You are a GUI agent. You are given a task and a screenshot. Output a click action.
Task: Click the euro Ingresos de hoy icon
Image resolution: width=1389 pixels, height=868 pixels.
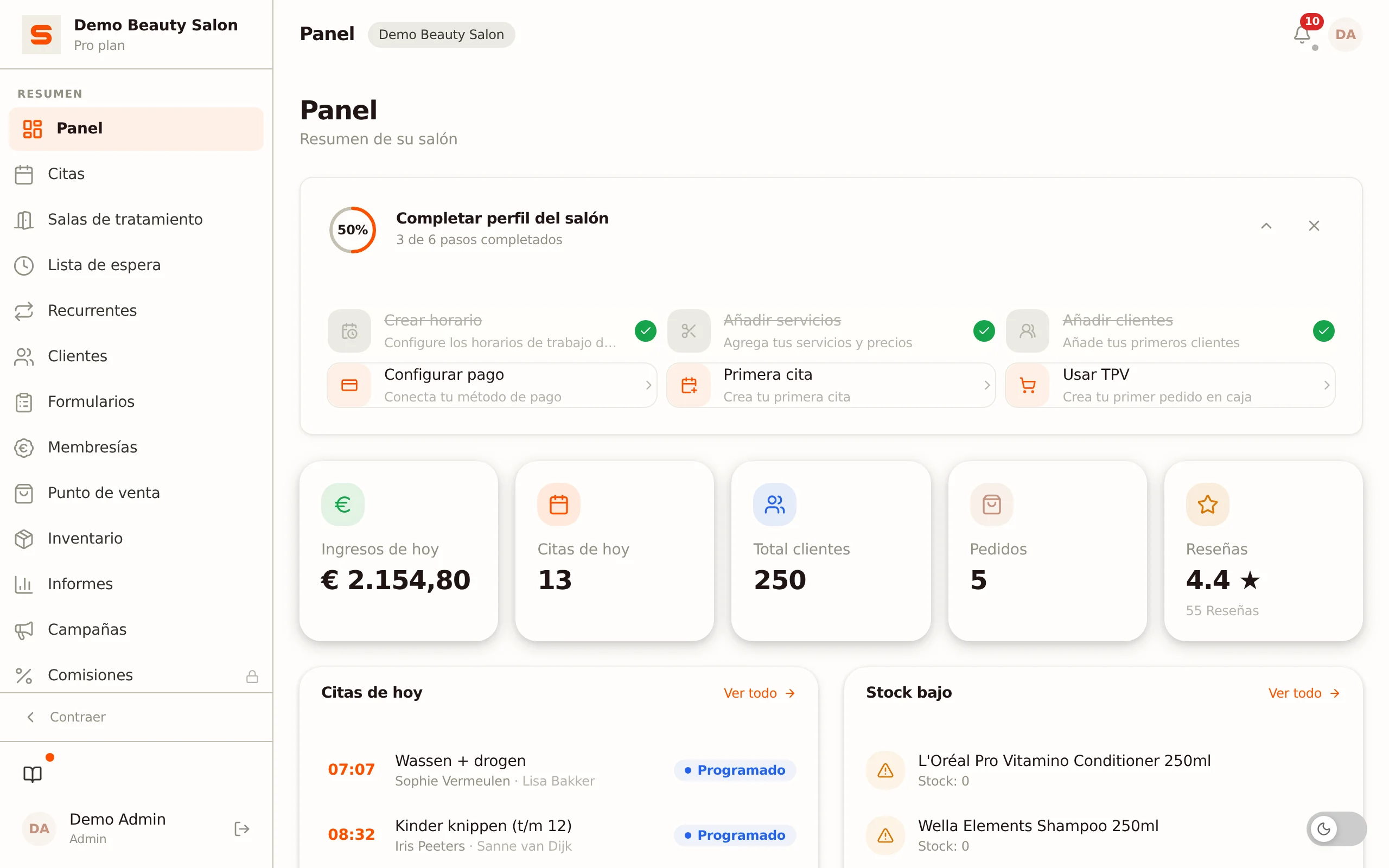coord(343,504)
